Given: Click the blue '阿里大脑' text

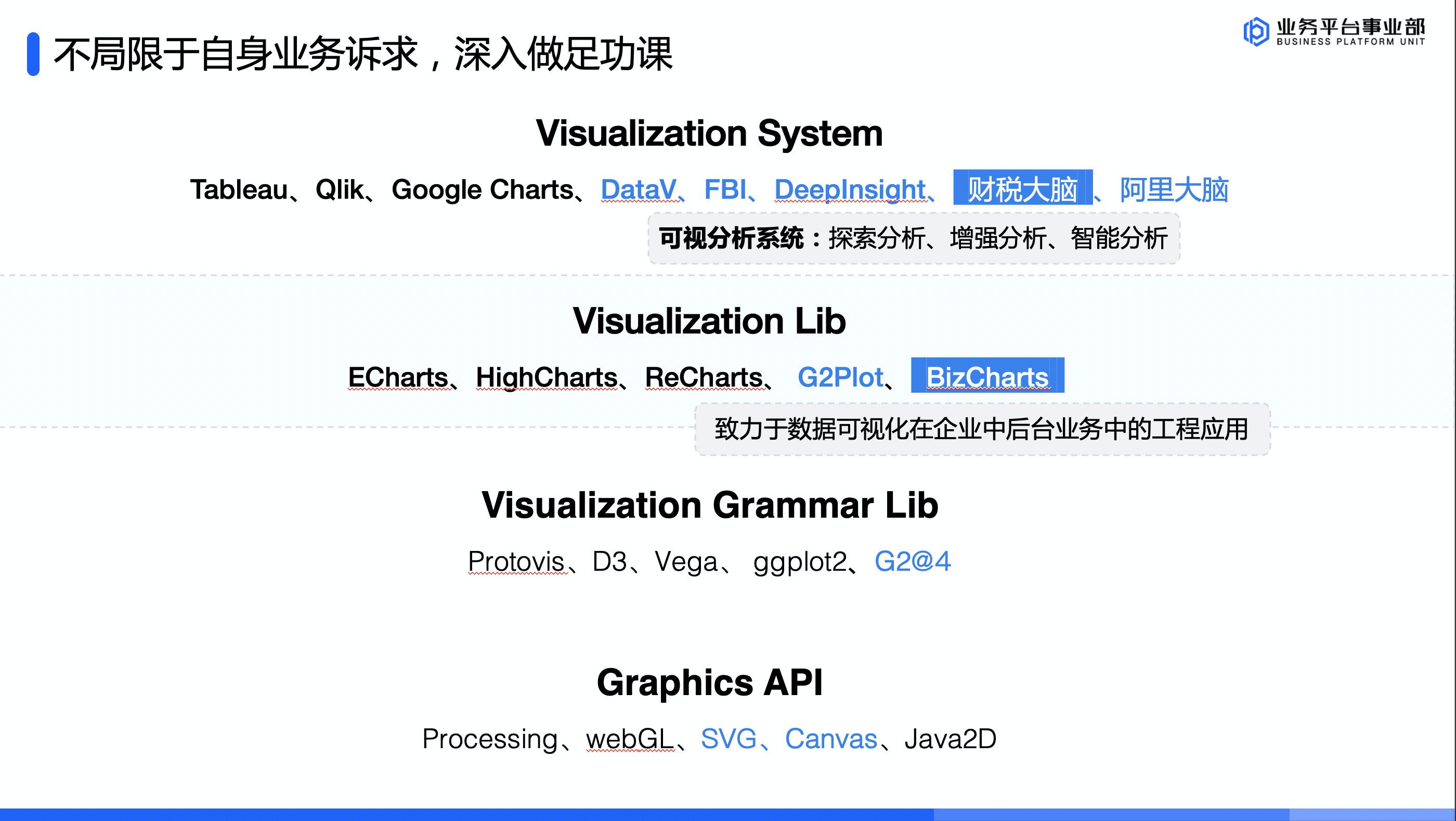Looking at the screenshot, I should point(1174,189).
